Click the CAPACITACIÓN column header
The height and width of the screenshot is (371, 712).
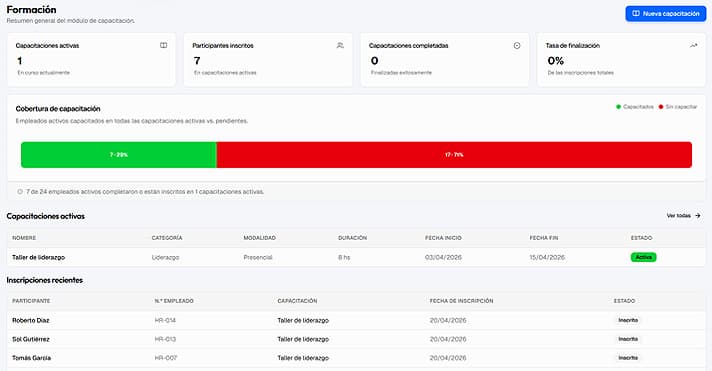(x=297, y=301)
